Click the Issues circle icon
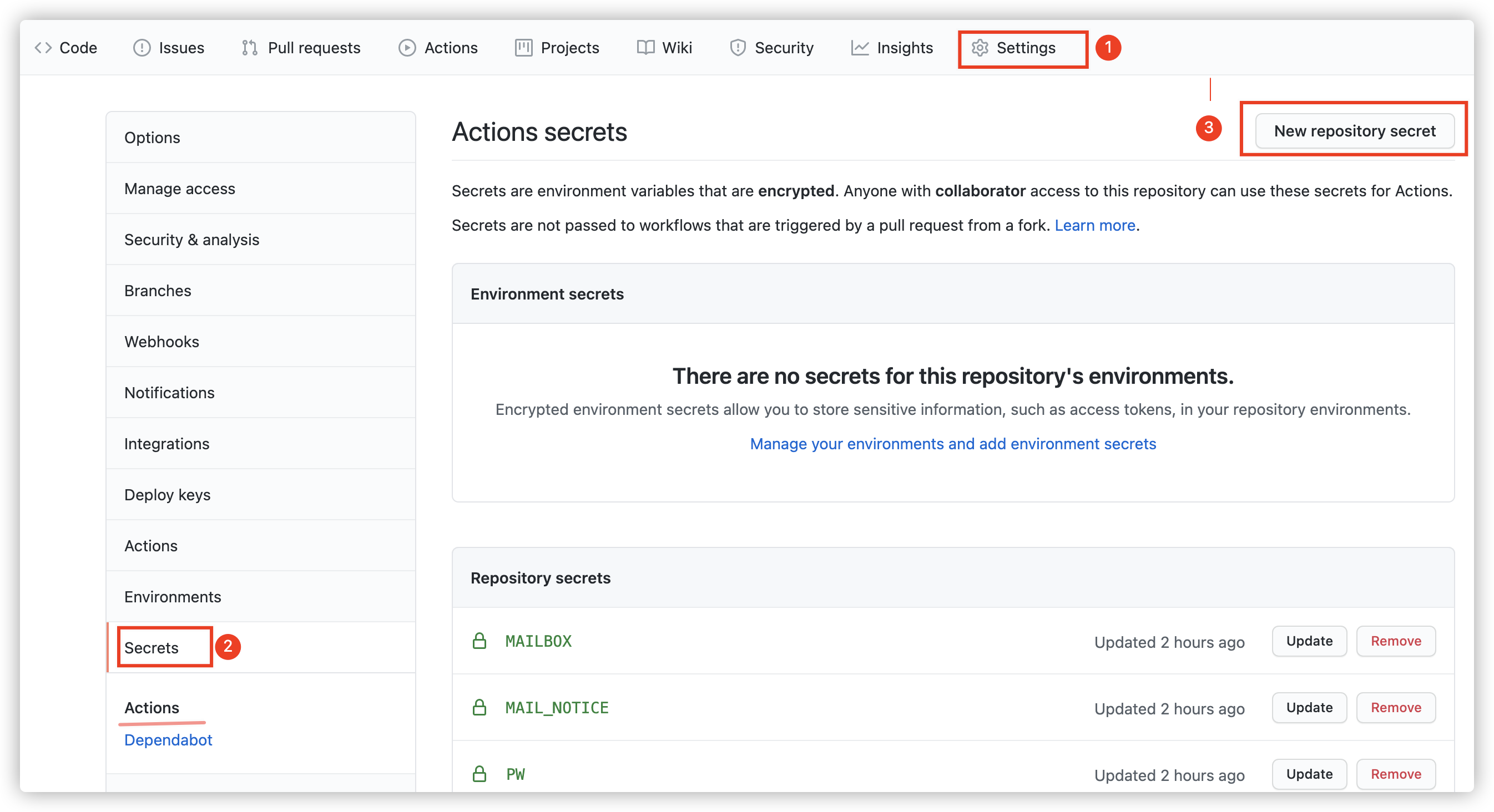Viewport: 1494px width, 812px height. [142, 48]
